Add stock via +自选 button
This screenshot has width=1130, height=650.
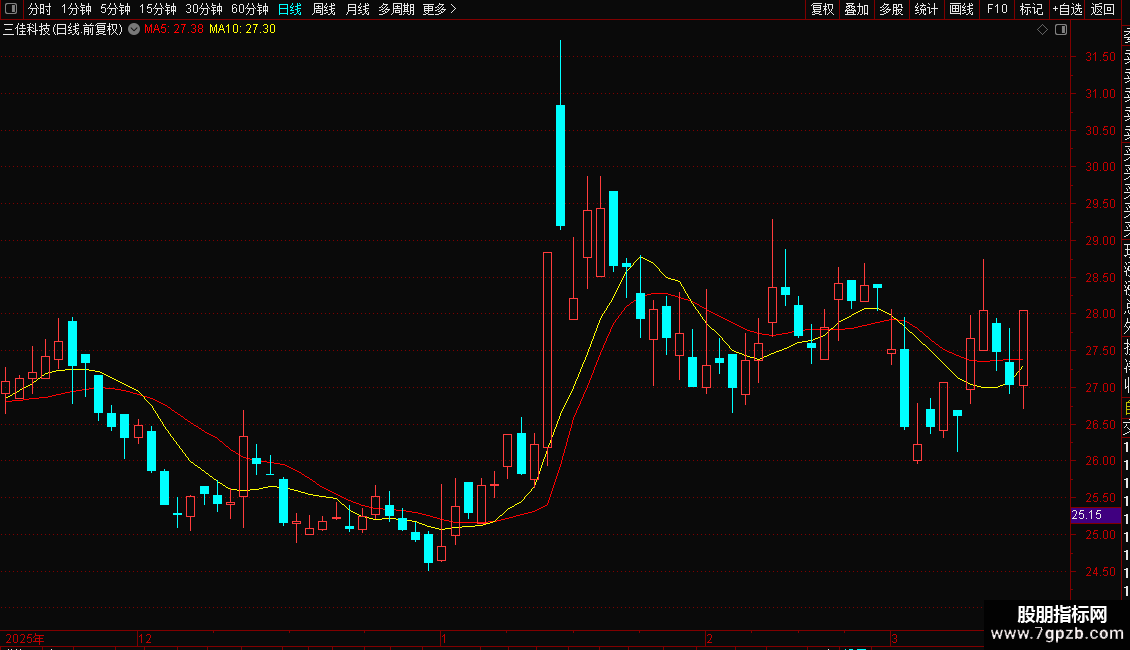tap(1067, 9)
